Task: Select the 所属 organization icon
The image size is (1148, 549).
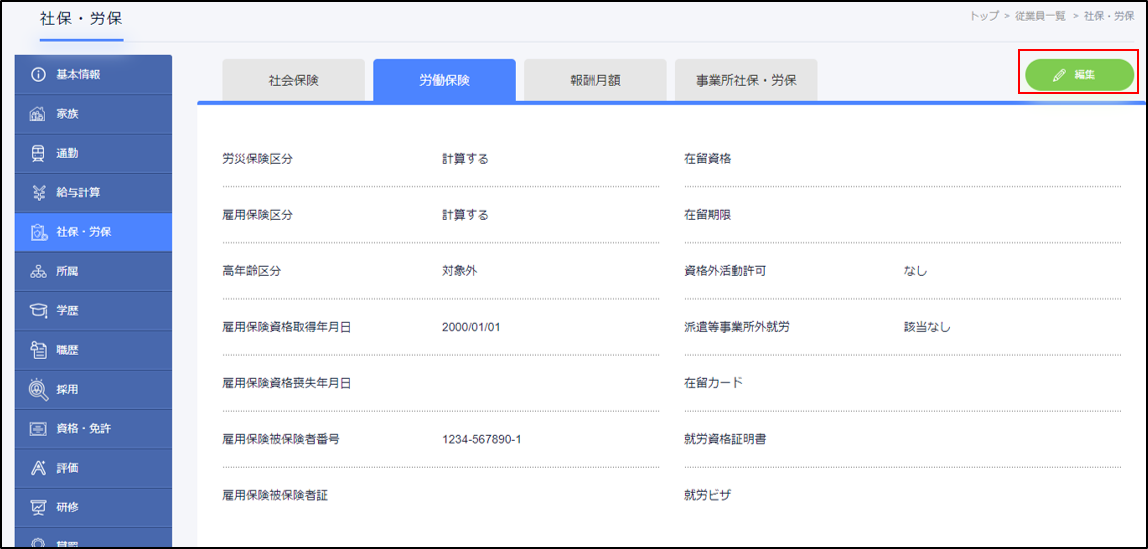Action: [x=39, y=271]
